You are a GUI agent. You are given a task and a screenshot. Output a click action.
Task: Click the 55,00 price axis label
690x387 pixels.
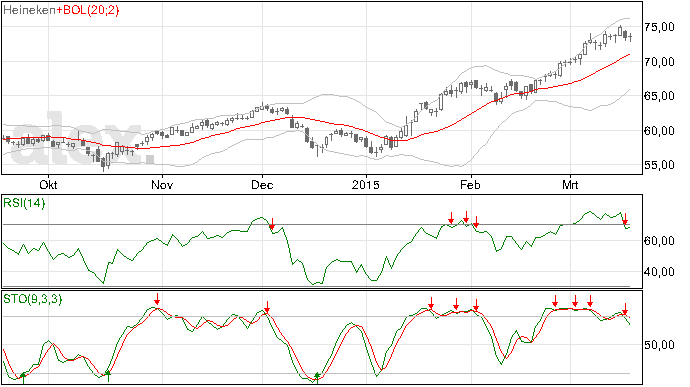pos(659,165)
